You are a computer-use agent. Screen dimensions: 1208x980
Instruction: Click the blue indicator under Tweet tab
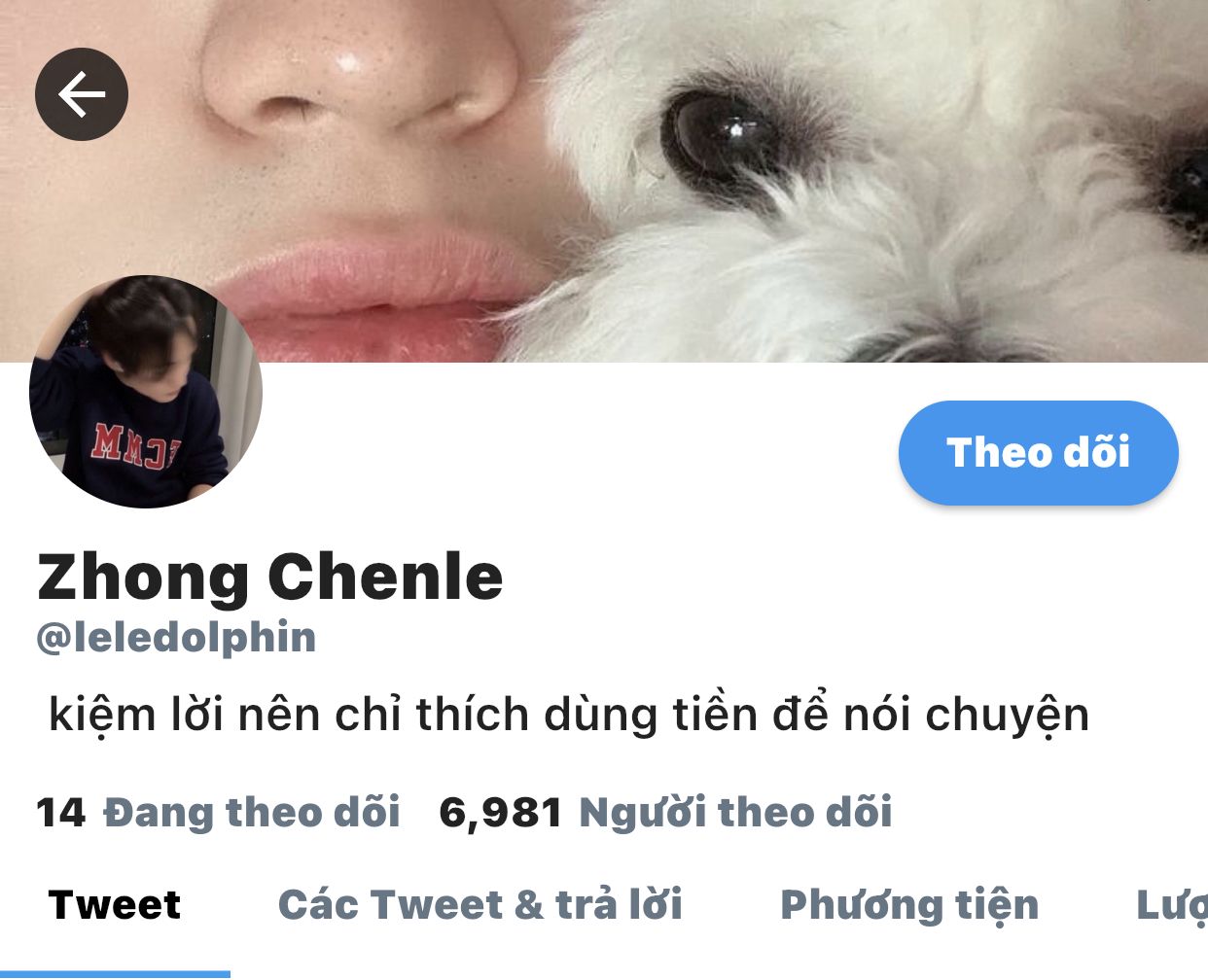pos(115,974)
